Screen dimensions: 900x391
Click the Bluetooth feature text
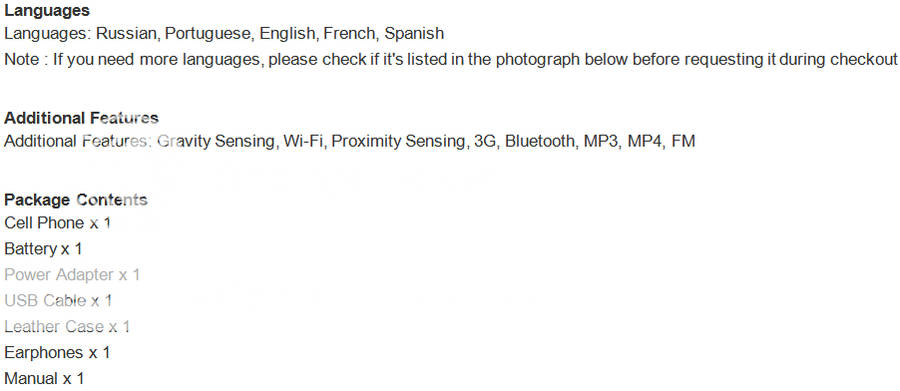(541, 141)
